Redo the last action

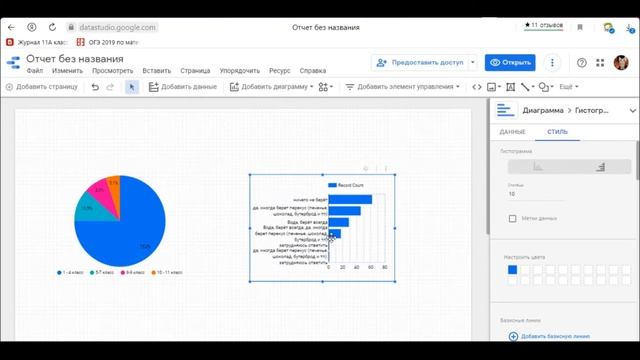click(x=110, y=87)
